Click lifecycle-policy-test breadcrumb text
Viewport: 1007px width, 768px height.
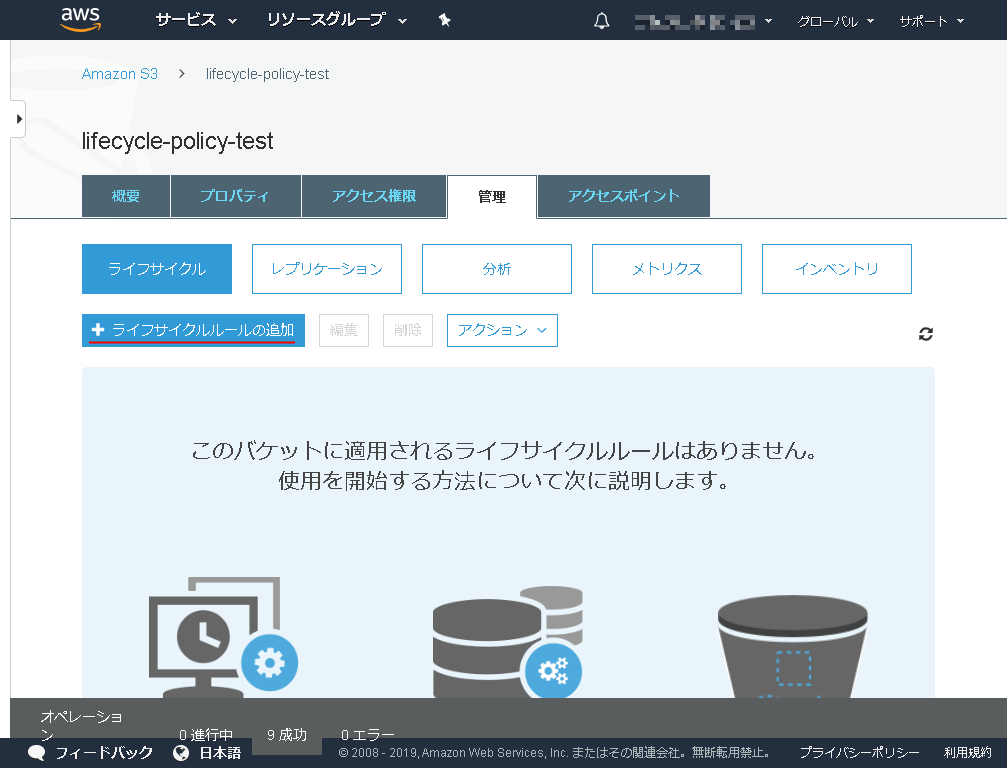click(267, 74)
